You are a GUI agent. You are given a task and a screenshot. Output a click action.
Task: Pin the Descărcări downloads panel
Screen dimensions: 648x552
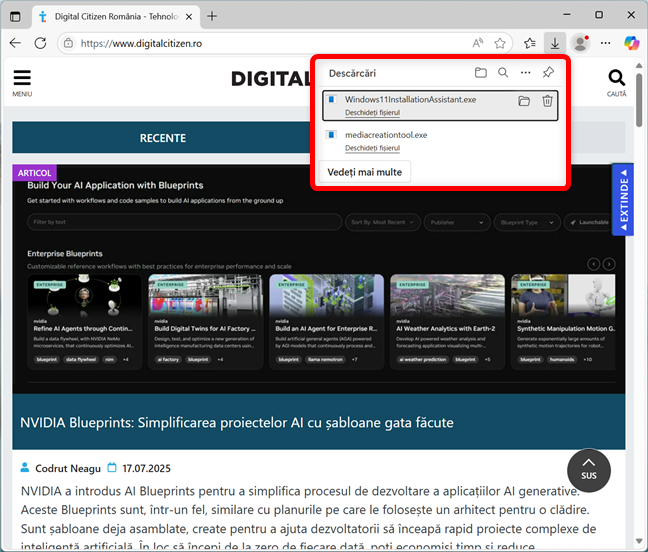[548, 73]
